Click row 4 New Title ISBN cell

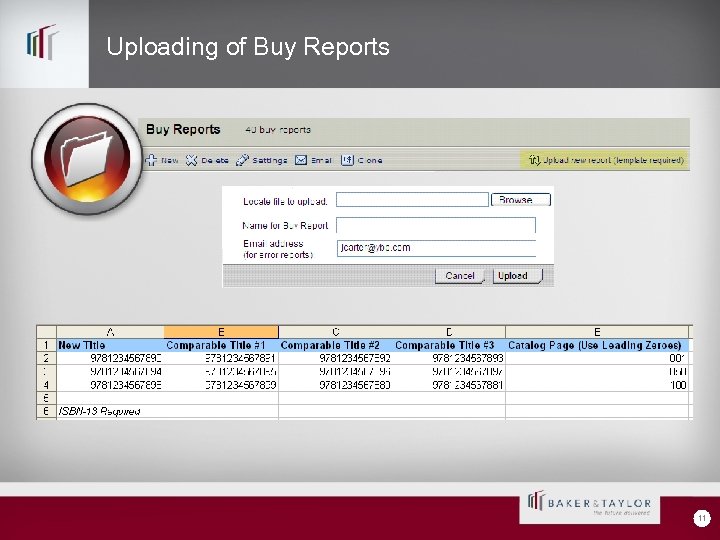click(110, 385)
